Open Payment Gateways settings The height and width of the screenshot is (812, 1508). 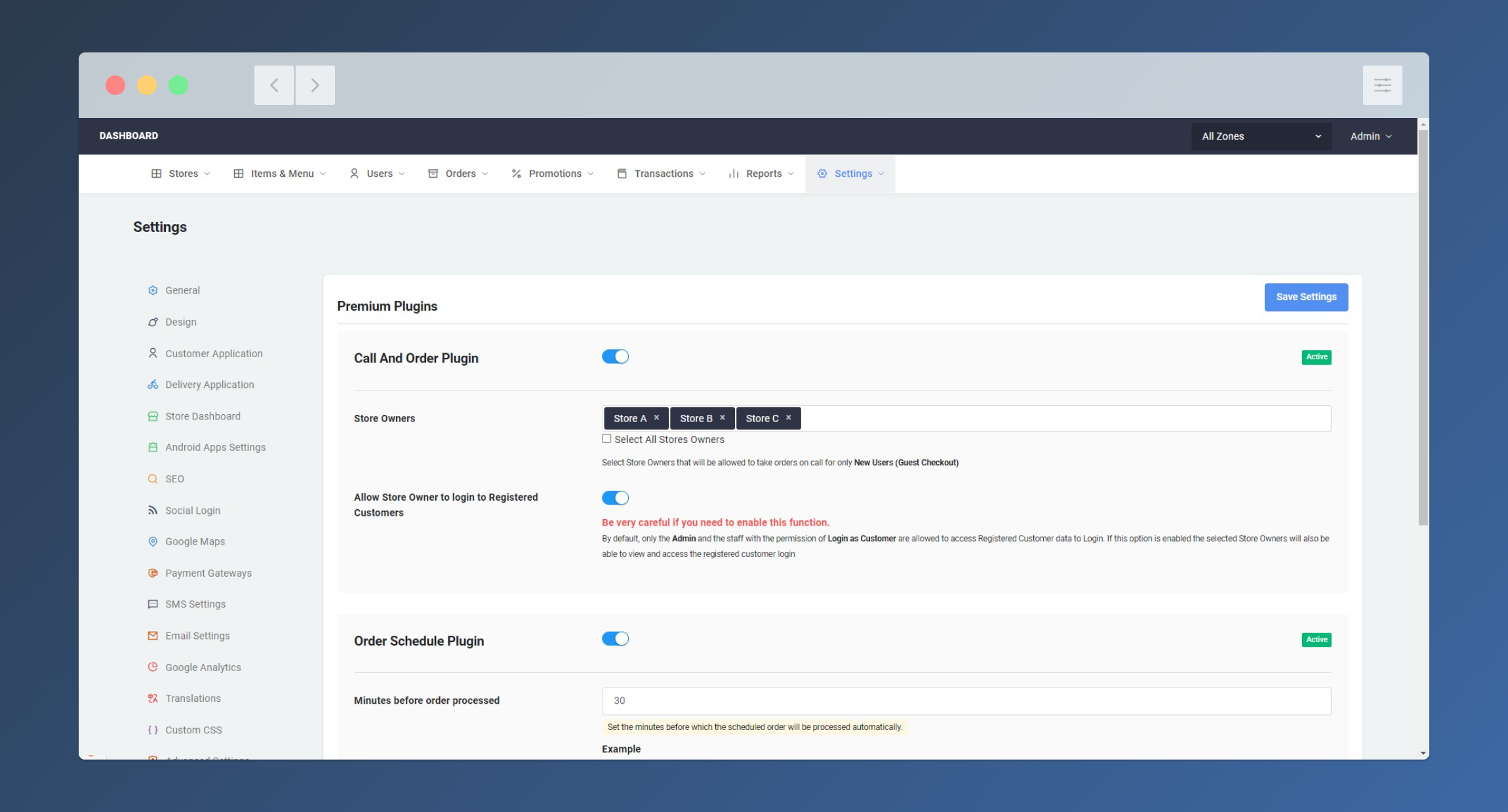pyautogui.click(x=208, y=573)
